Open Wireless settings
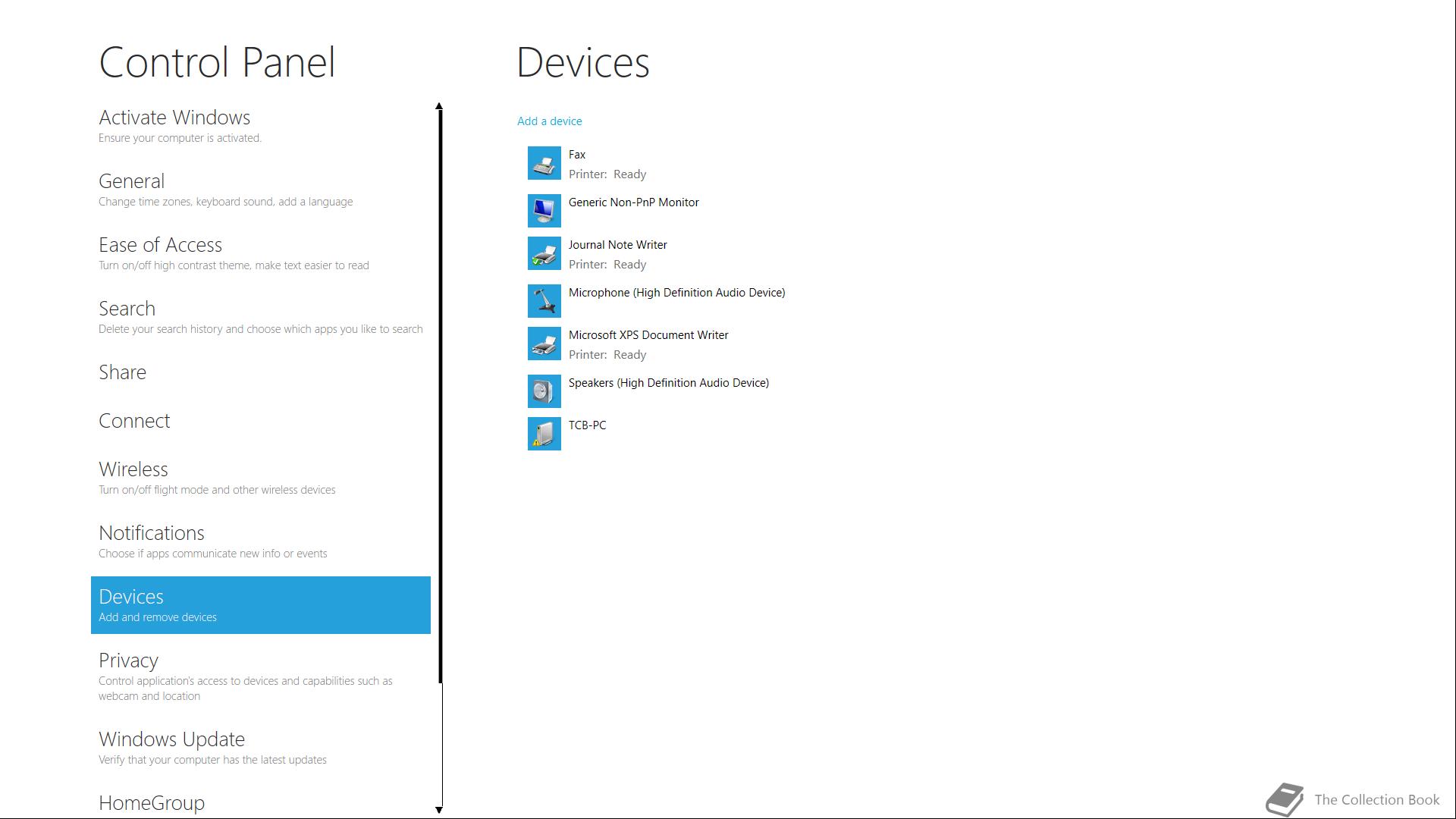This screenshot has height=819, width=1456. 261,478
